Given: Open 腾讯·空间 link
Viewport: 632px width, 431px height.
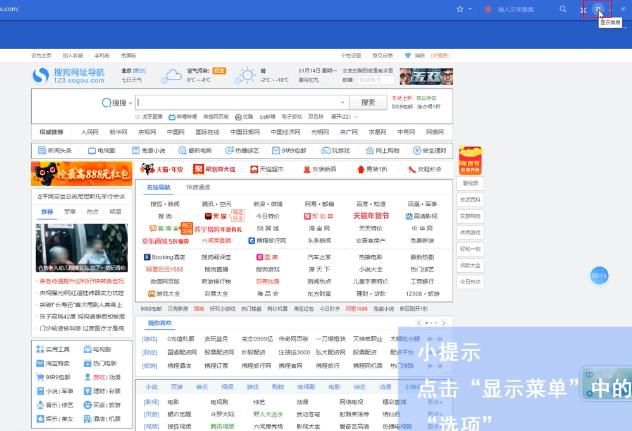Looking at the screenshot, I should [x=216, y=204].
